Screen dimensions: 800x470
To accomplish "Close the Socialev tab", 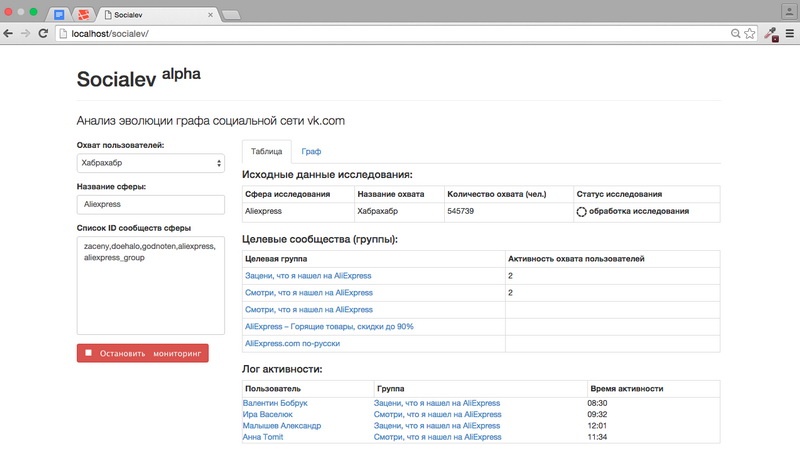I will pos(210,15).
